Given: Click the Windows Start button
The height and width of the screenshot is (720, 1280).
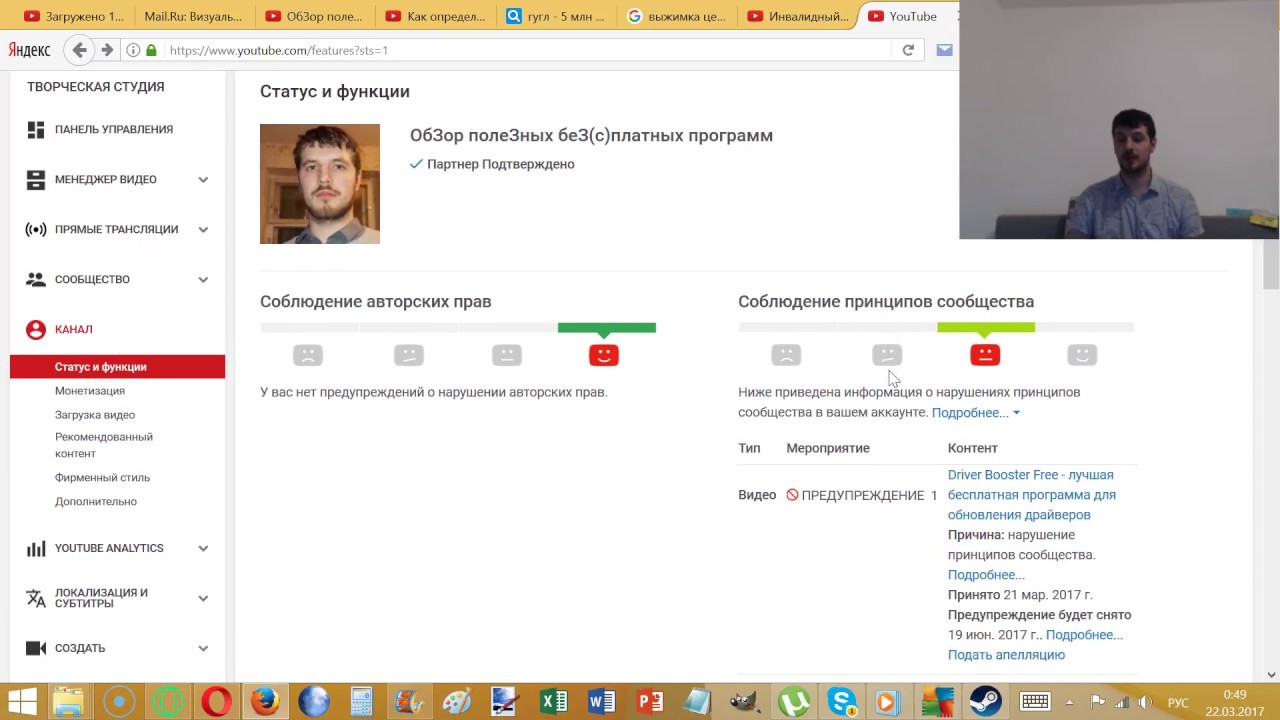Looking at the screenshot, I should coord(22,701).
